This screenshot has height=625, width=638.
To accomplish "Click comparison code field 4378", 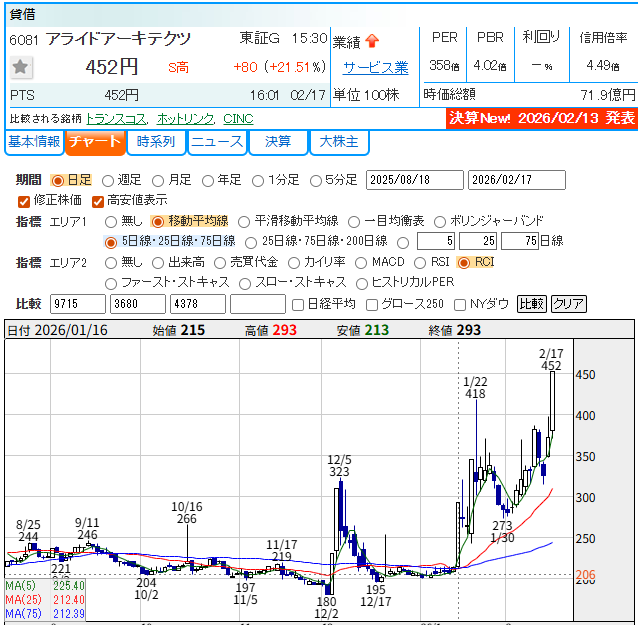I will point(198,304).
